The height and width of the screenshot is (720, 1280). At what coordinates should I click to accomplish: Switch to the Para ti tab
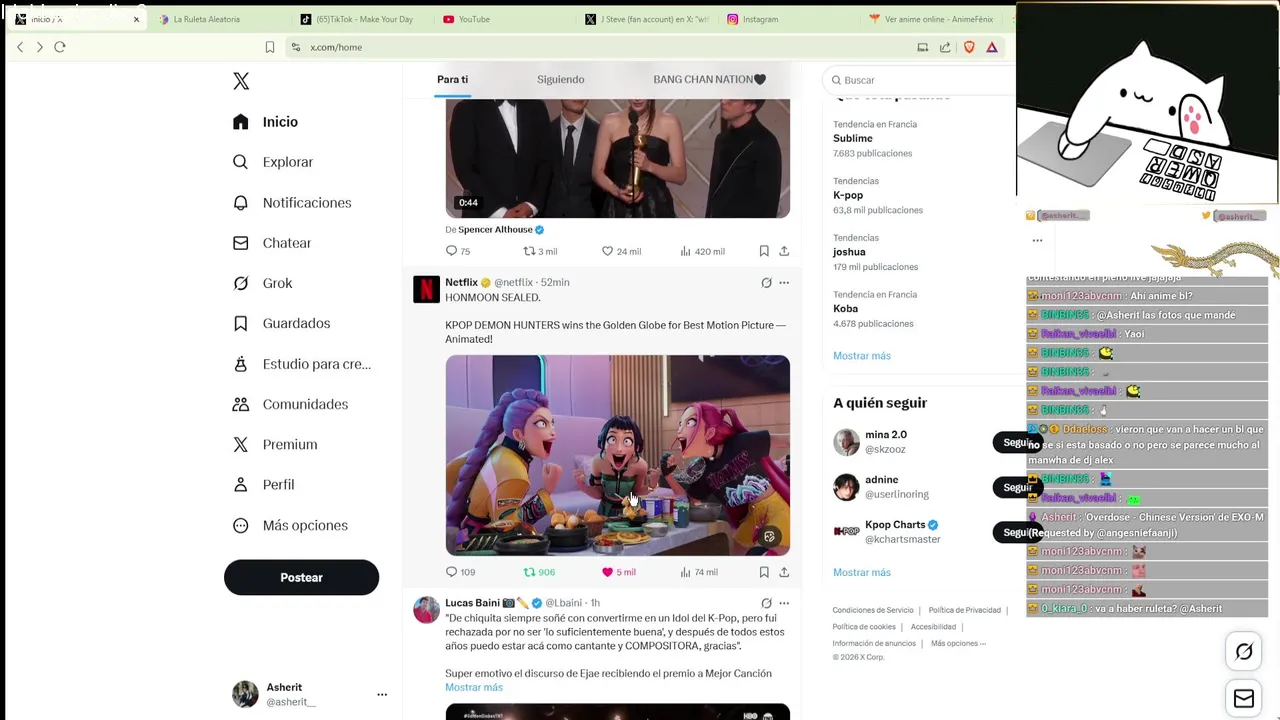[452, 79]
